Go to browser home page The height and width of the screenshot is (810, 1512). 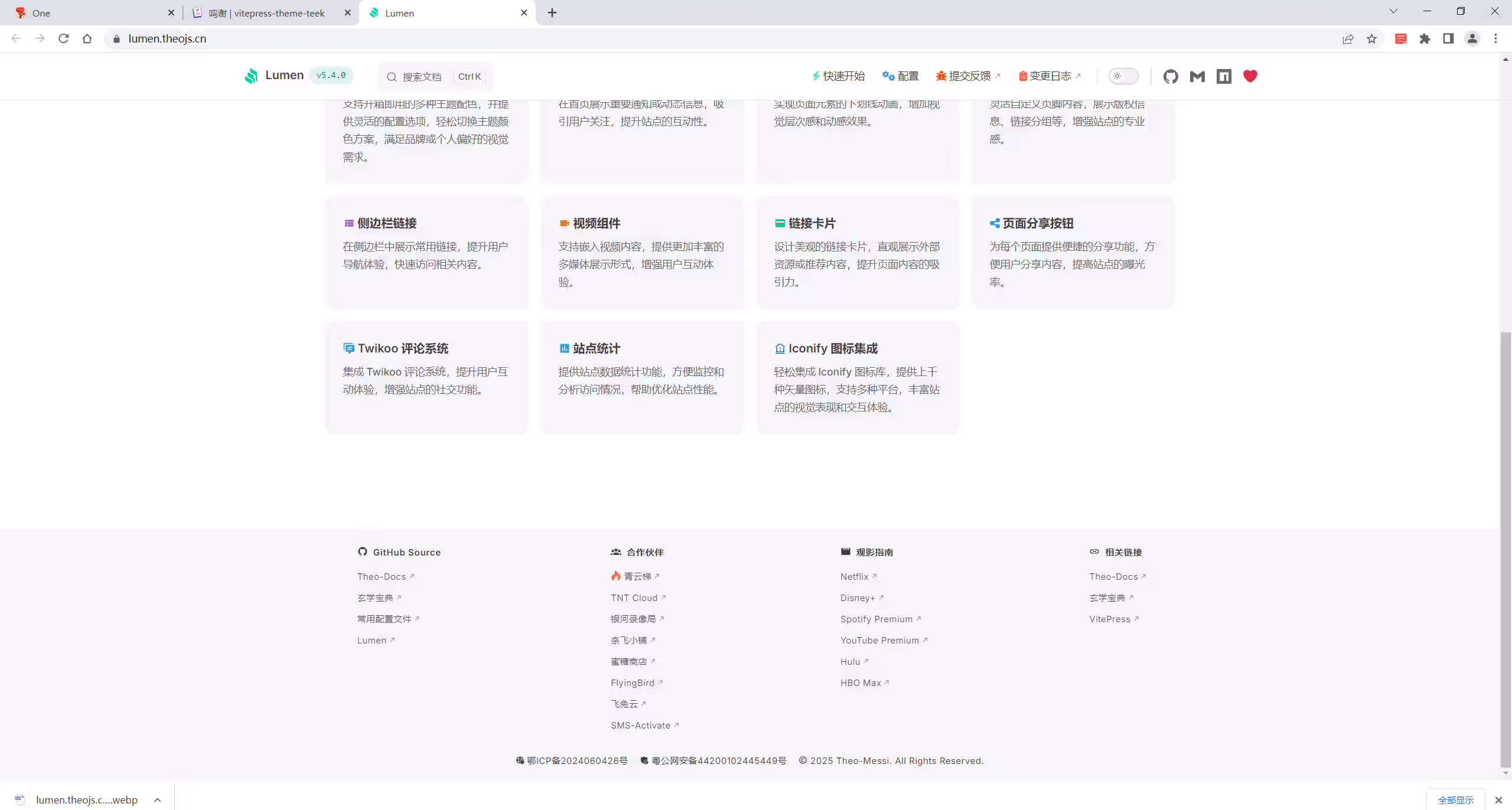(x=87, y=38)
